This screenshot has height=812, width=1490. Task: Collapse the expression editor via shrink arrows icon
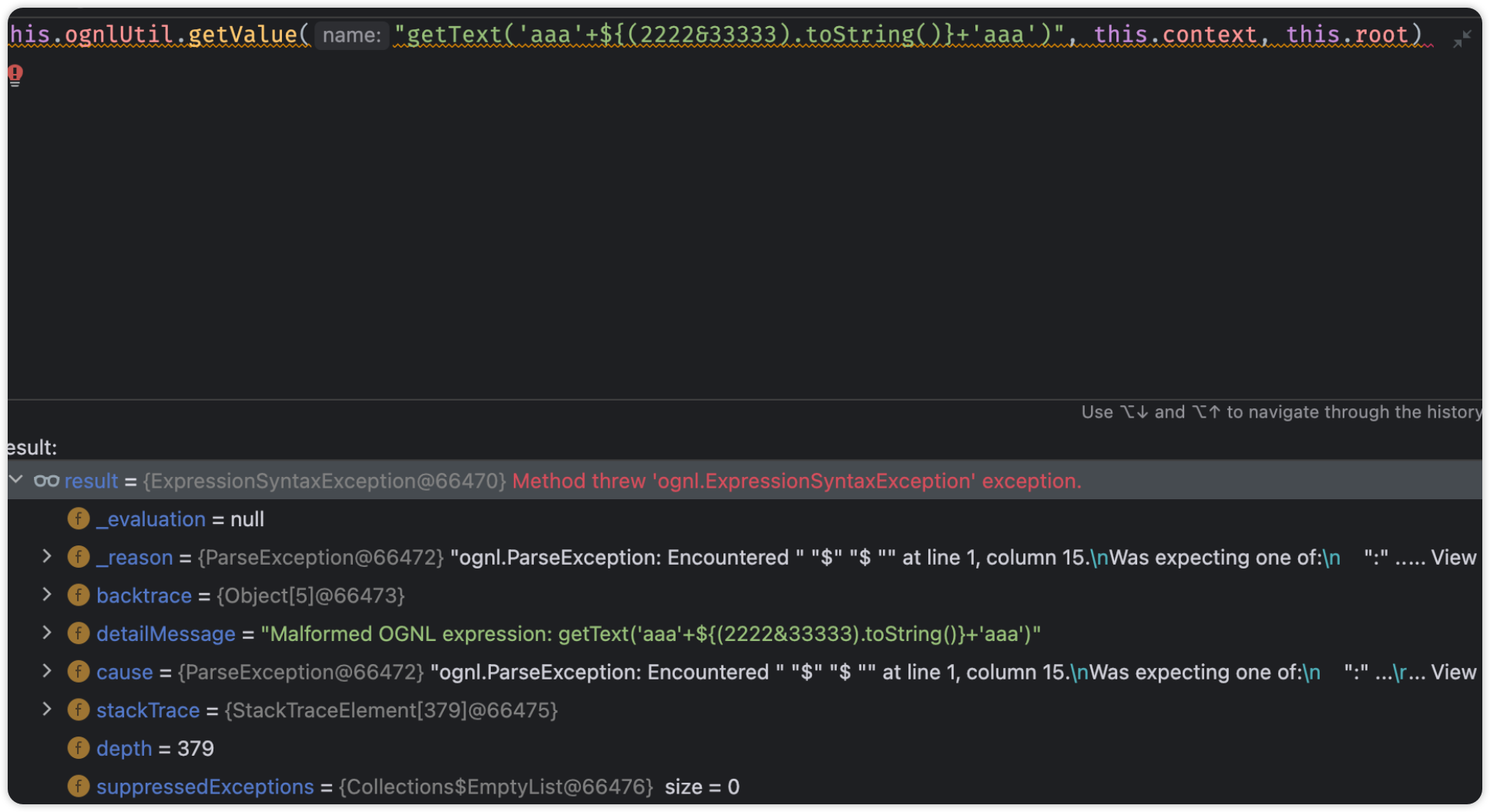coord(1461,39)
